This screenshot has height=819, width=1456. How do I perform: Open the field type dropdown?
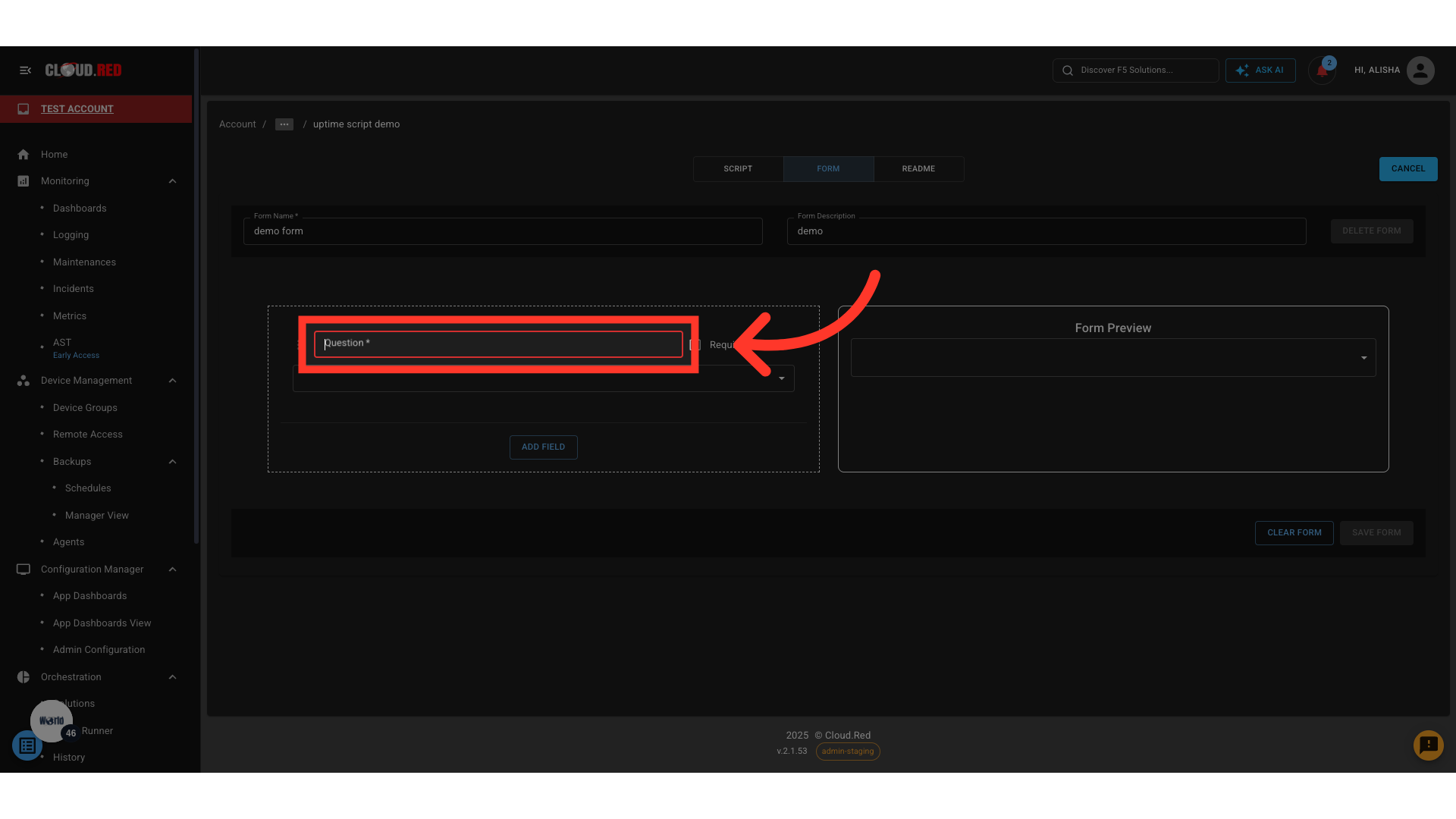click(x=781, y=378)
